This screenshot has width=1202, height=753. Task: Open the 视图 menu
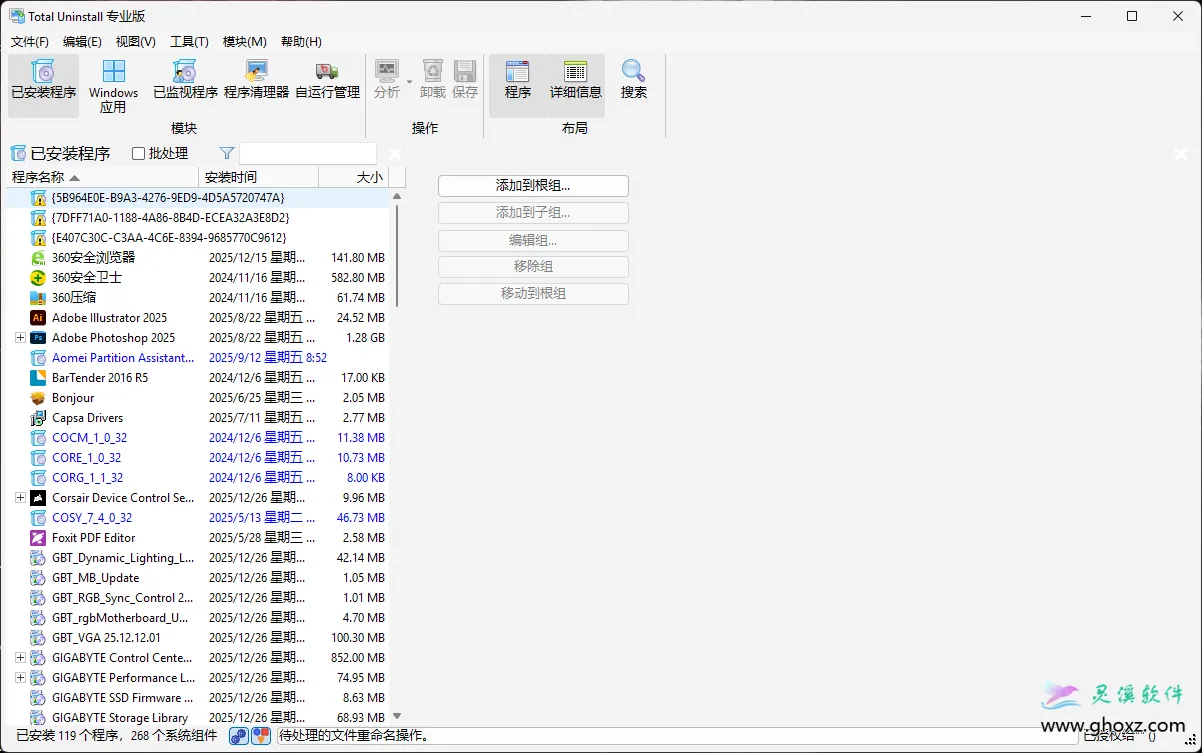tap(136, 42)
